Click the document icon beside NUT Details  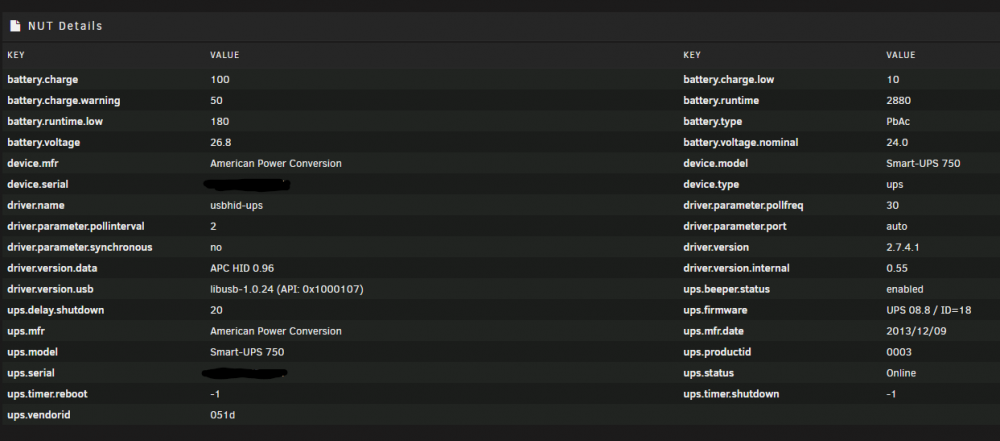coord(15,26)
